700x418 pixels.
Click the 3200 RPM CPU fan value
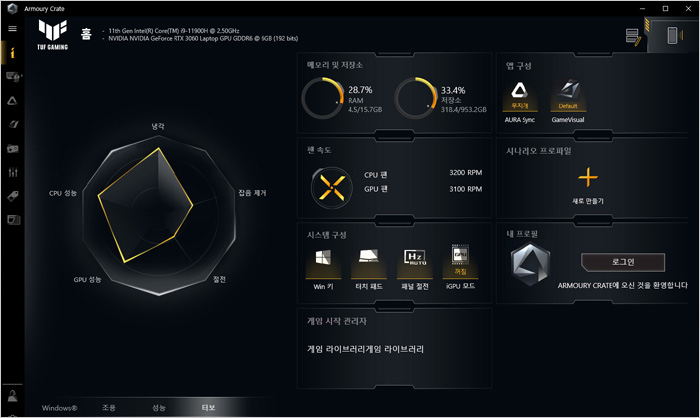[466, 172]
